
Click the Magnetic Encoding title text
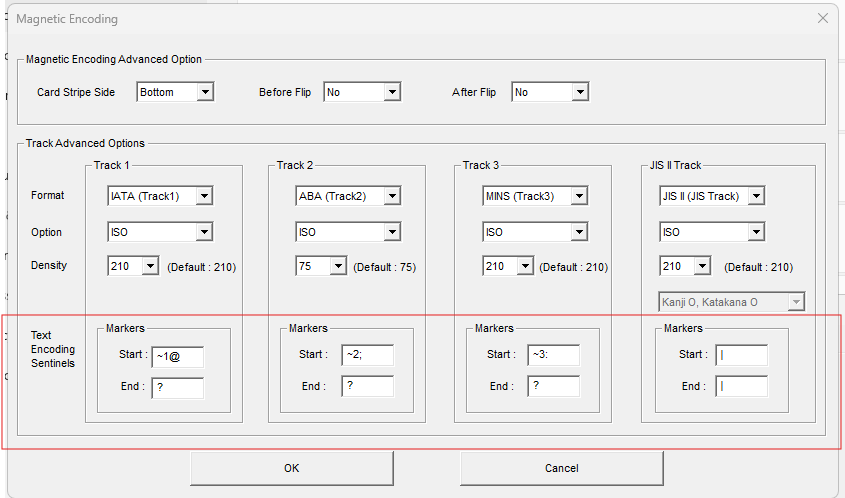(x=67, y=19)
